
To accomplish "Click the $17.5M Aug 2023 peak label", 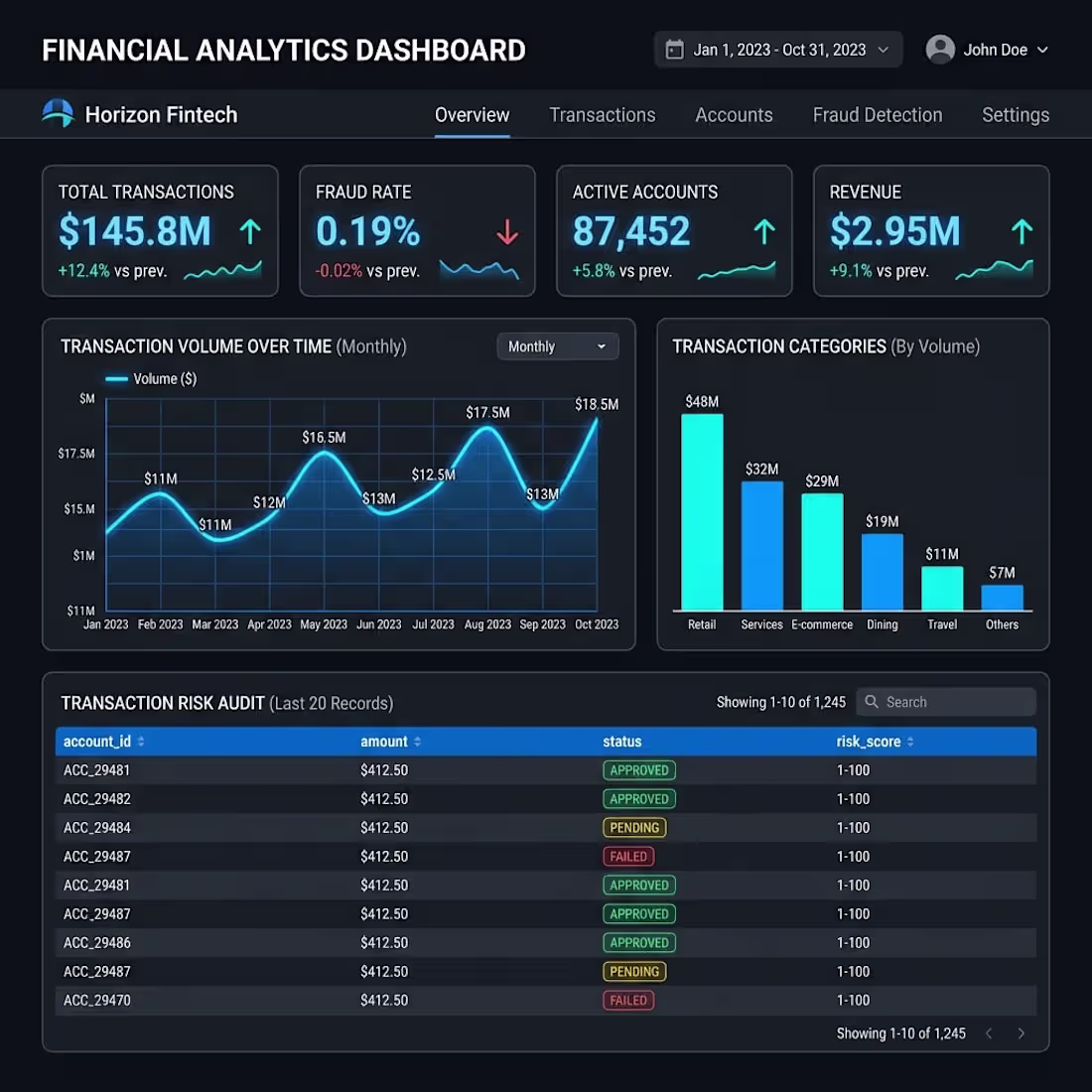I will (487, 412).
